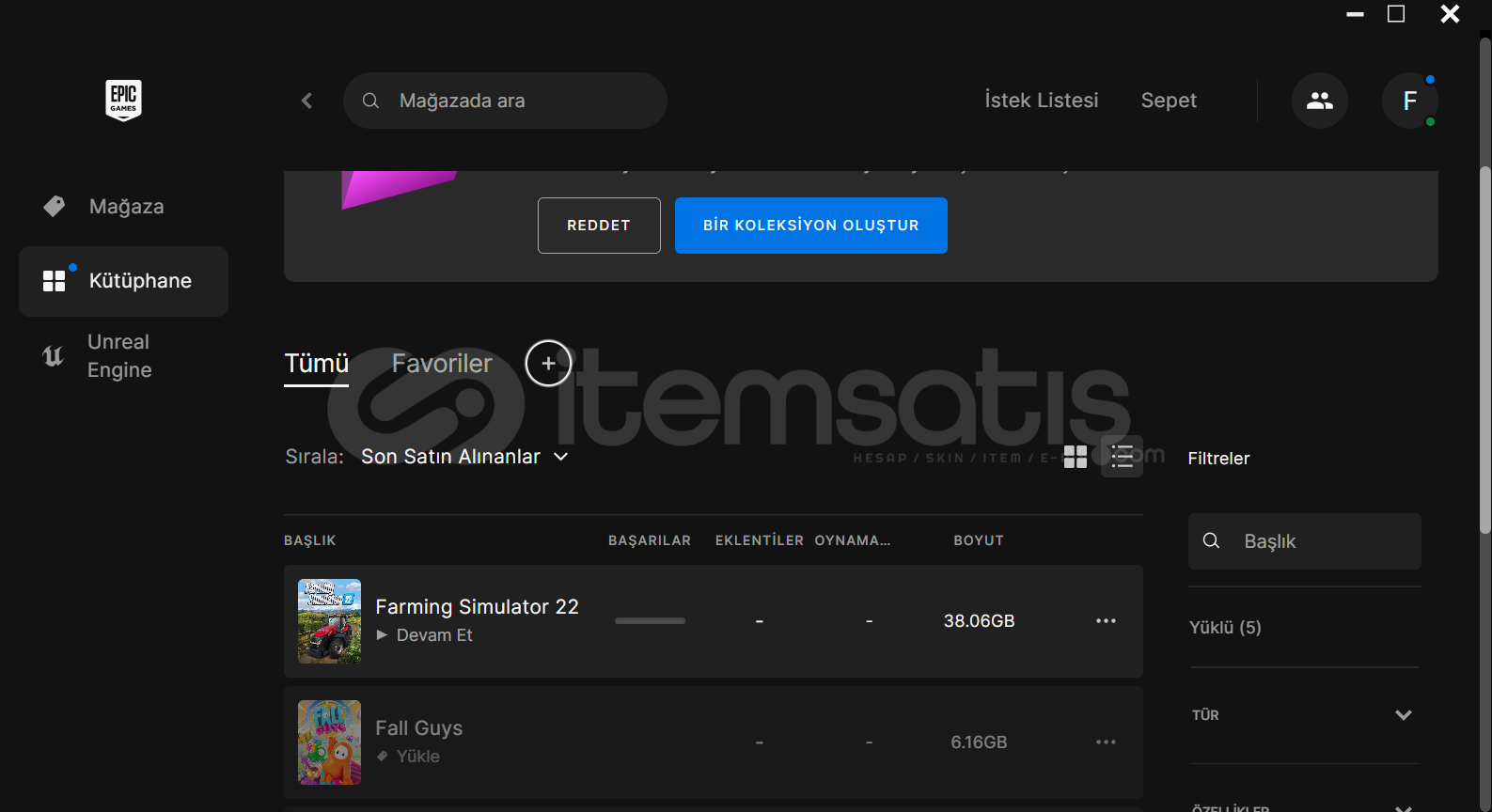The image size is (1492, 812).
Task: Click BİR KOLEKSİYON OLUŞTUR button
Action: [811, 226]
